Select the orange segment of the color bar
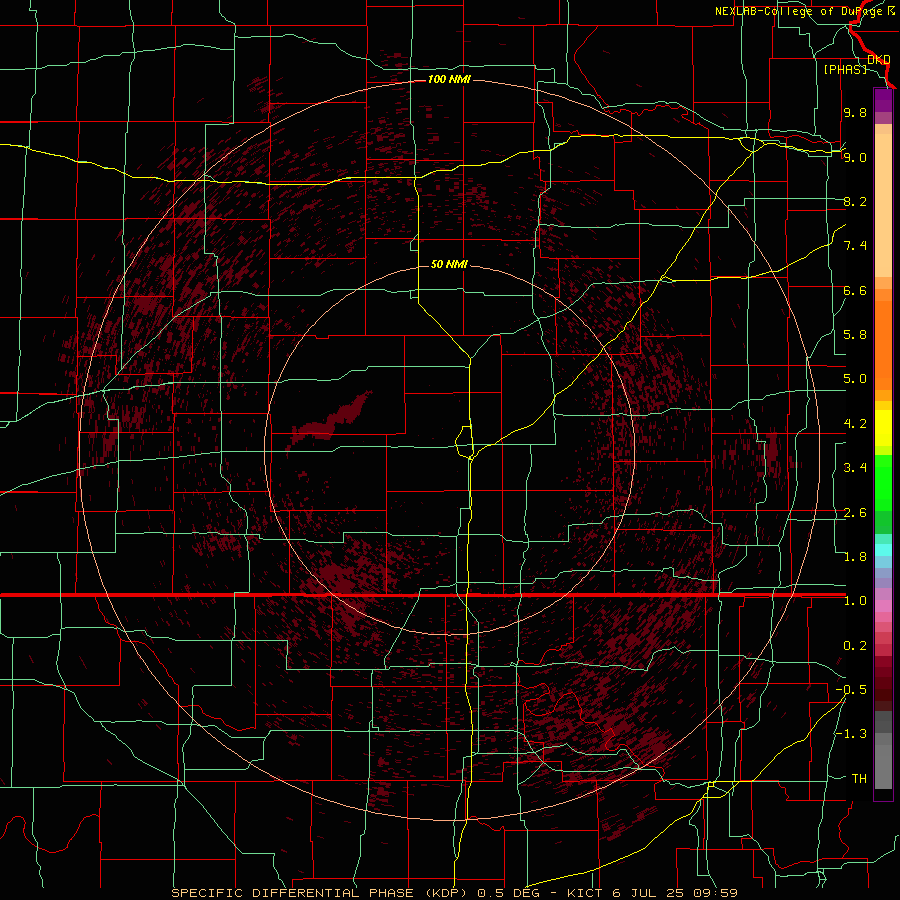This screenshot has width=900, height=900. 883,344
